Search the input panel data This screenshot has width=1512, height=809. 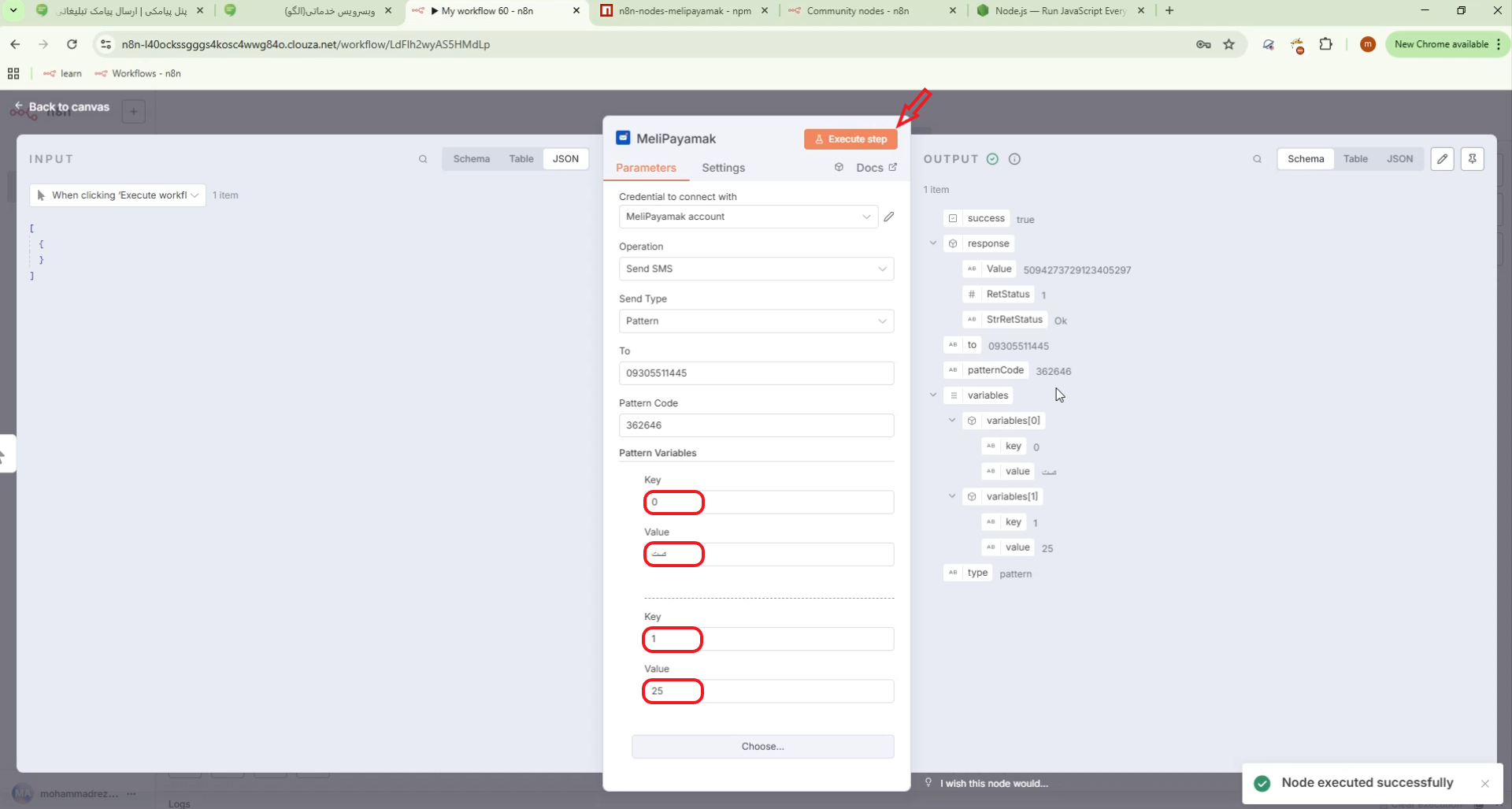coord(423,159)
